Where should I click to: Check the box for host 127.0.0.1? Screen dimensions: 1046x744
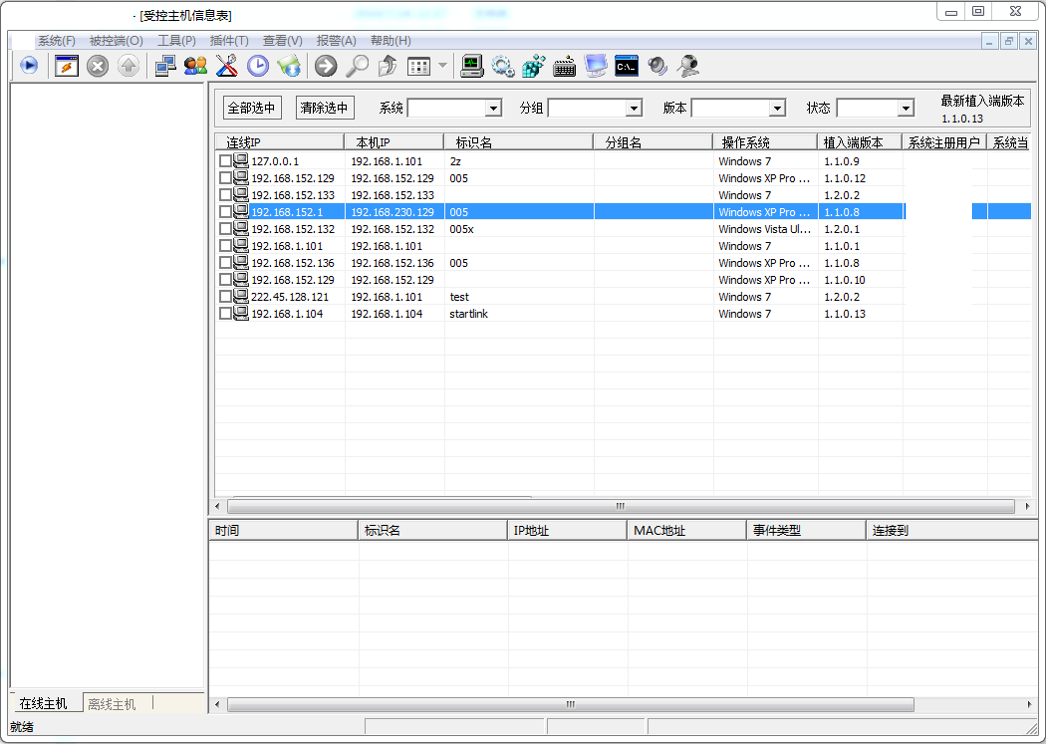[x=225, y=161]
